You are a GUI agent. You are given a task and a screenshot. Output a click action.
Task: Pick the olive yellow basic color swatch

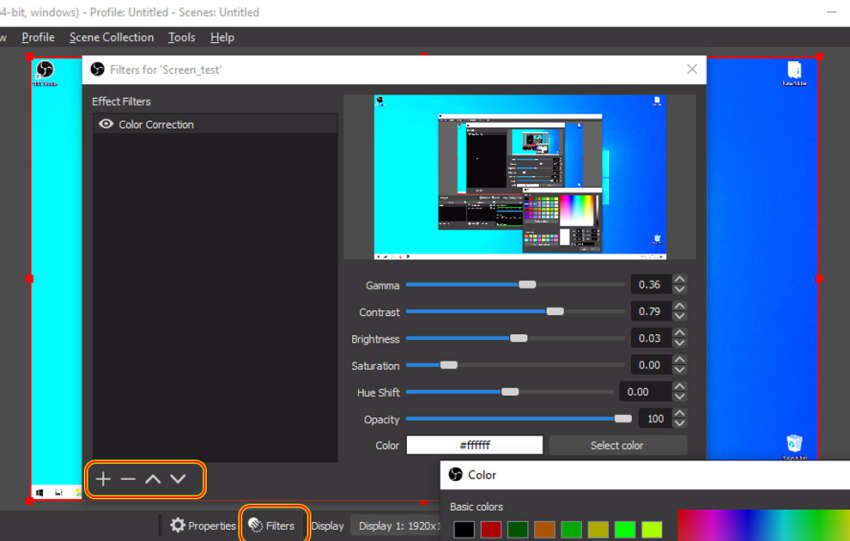pyautogui.click(x=598, y=529)
